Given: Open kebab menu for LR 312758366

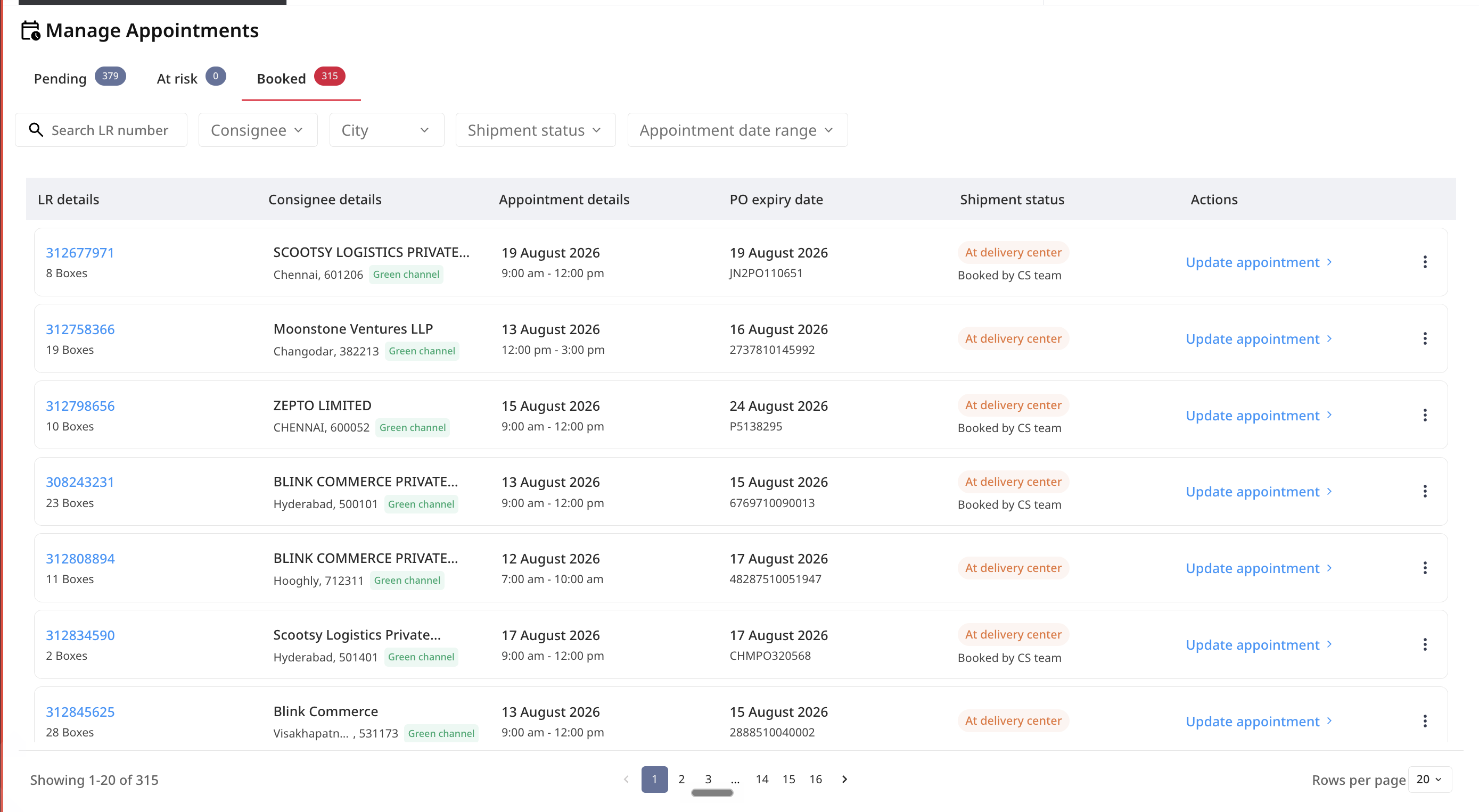Looking at the screenshot, I should coord(1425,338).
